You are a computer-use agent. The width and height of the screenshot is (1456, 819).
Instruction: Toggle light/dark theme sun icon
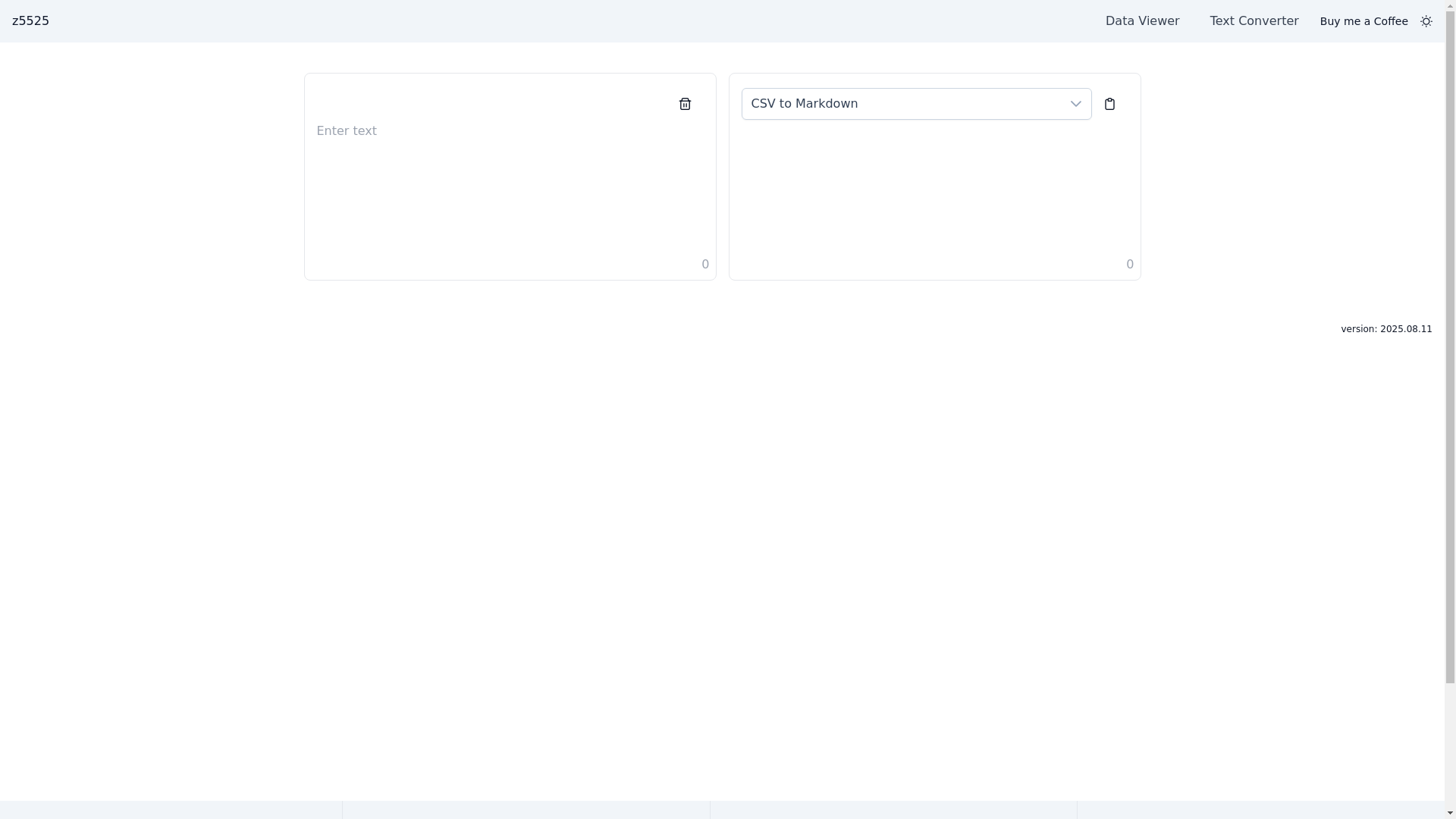(x=1426, y=21)
